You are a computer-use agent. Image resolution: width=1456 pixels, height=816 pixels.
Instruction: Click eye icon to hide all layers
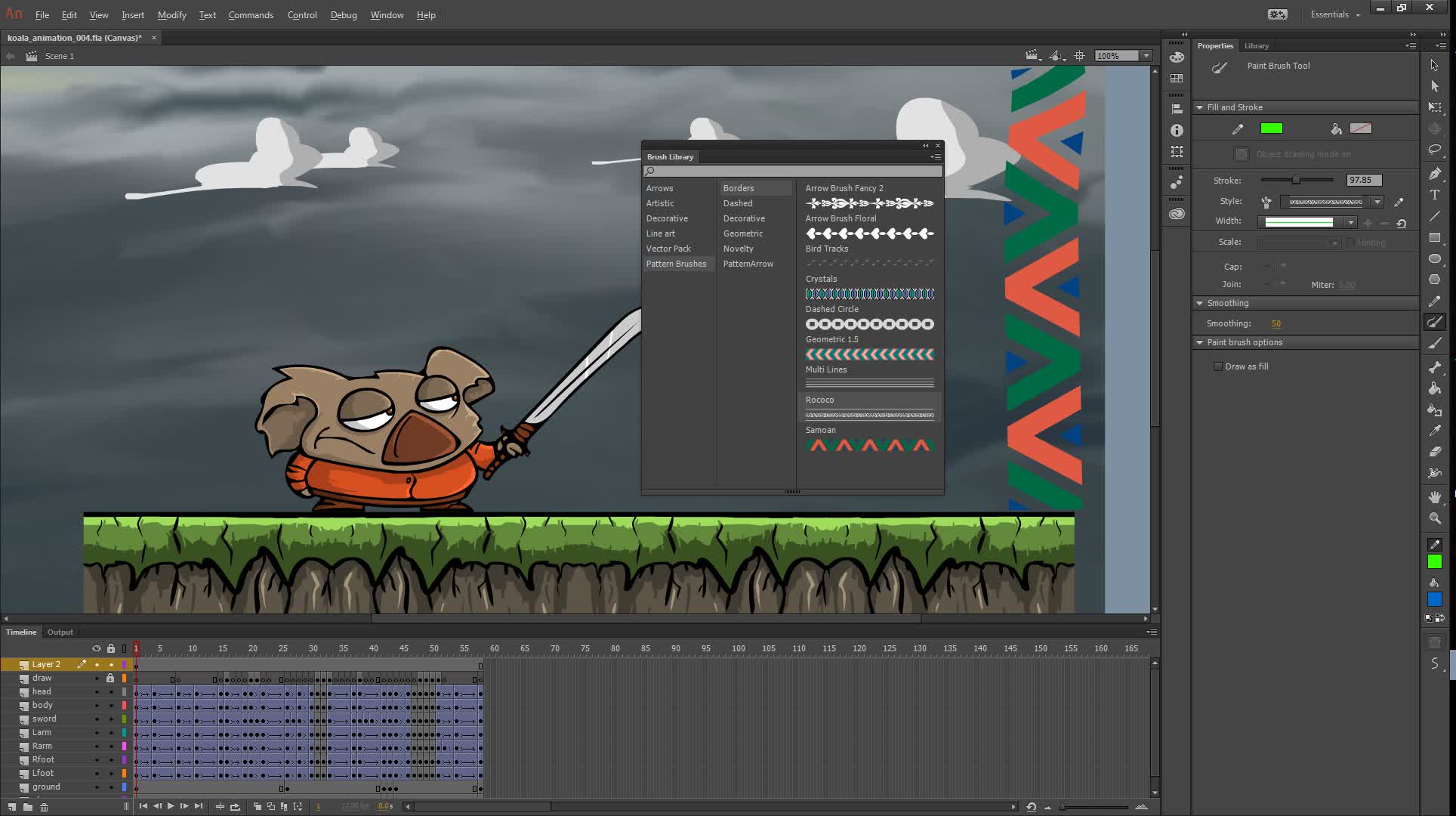[x=96, y=648]
